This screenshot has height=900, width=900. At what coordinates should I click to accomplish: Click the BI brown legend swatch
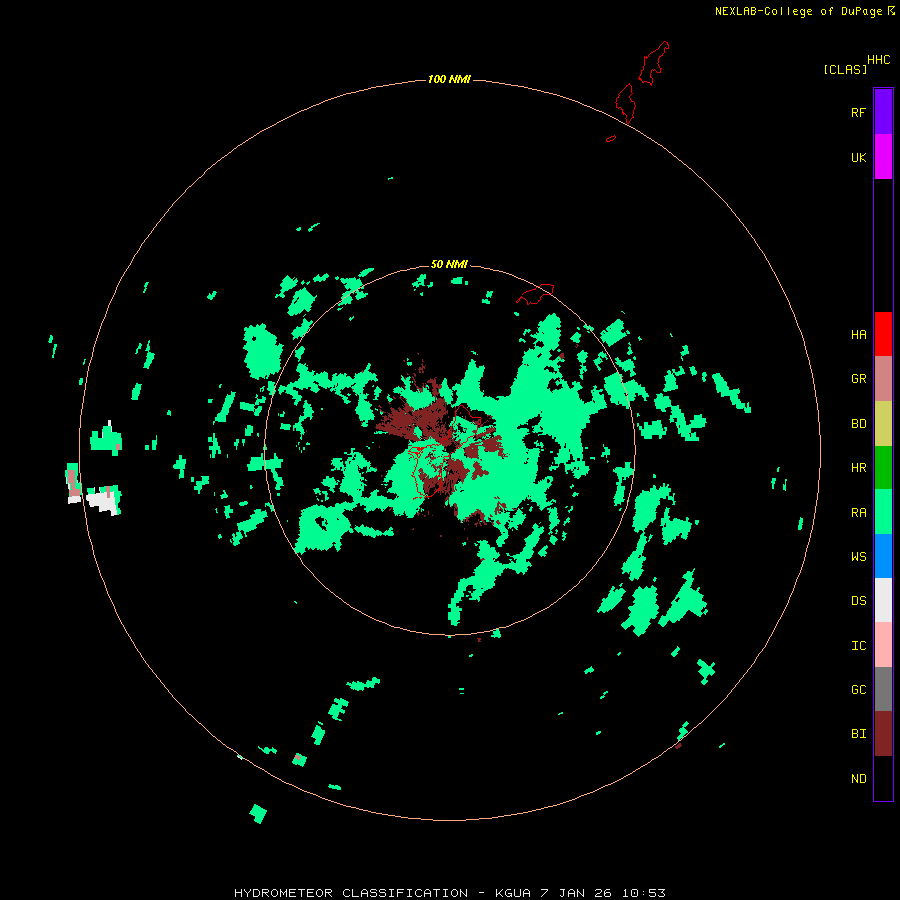tap(883, 734)
